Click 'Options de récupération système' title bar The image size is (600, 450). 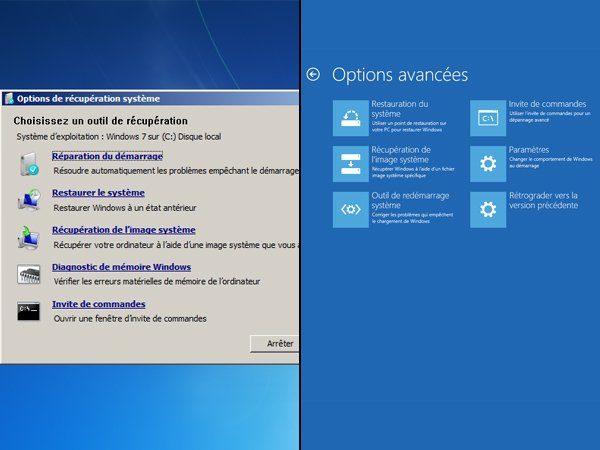150,99
